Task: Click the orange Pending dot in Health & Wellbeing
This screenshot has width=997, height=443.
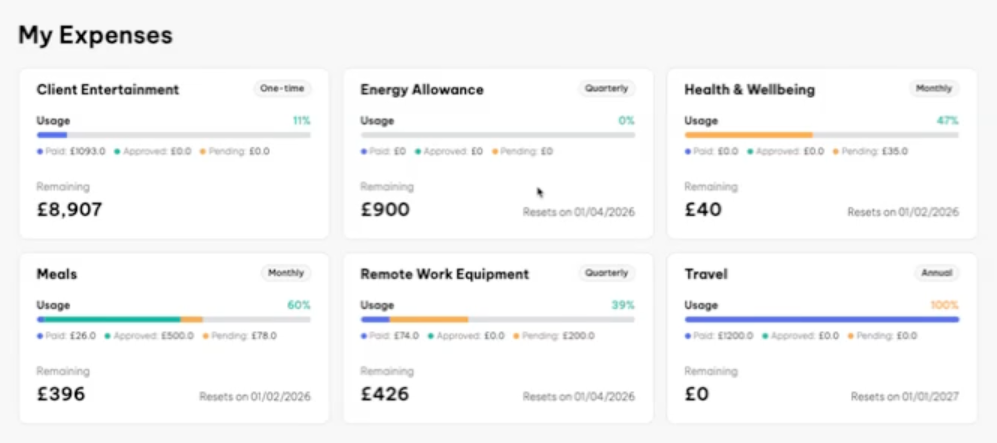Action: 835,151
